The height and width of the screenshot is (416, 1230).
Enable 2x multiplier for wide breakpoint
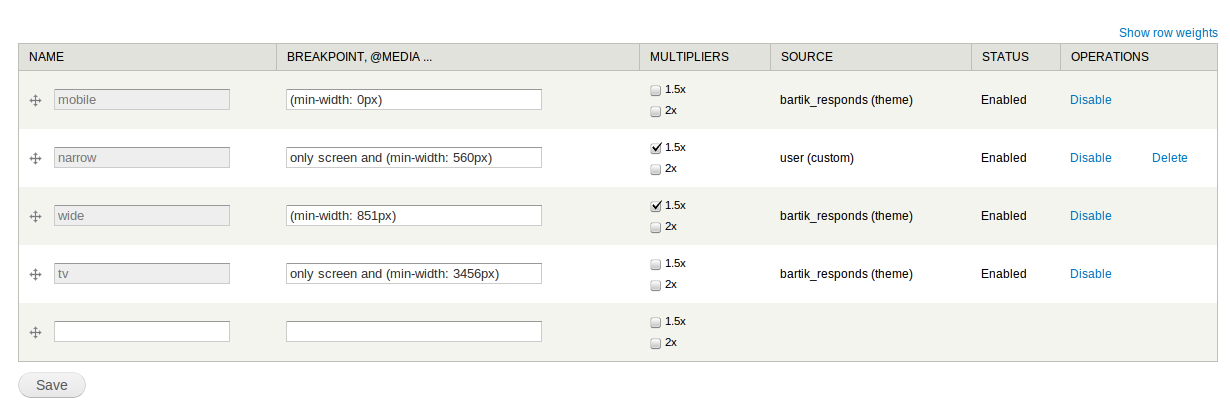click(x=656, y=227)
